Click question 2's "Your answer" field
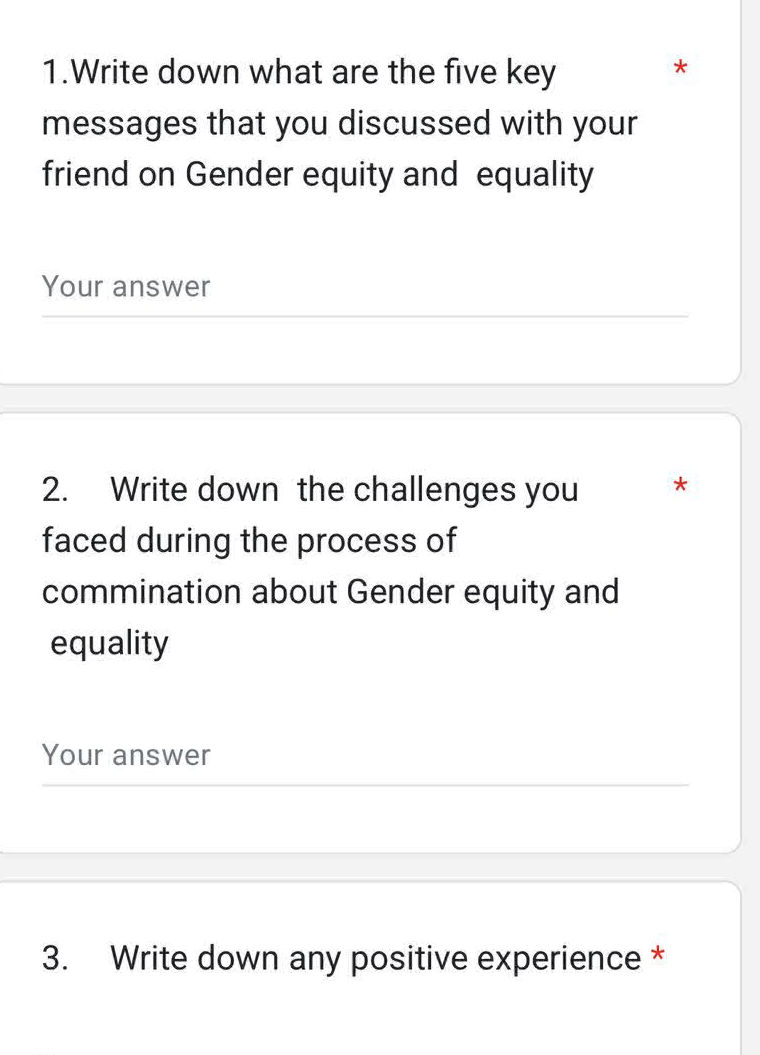This screenshot has height=1055, width=760. pyautogui.click(x=364, y=756)
